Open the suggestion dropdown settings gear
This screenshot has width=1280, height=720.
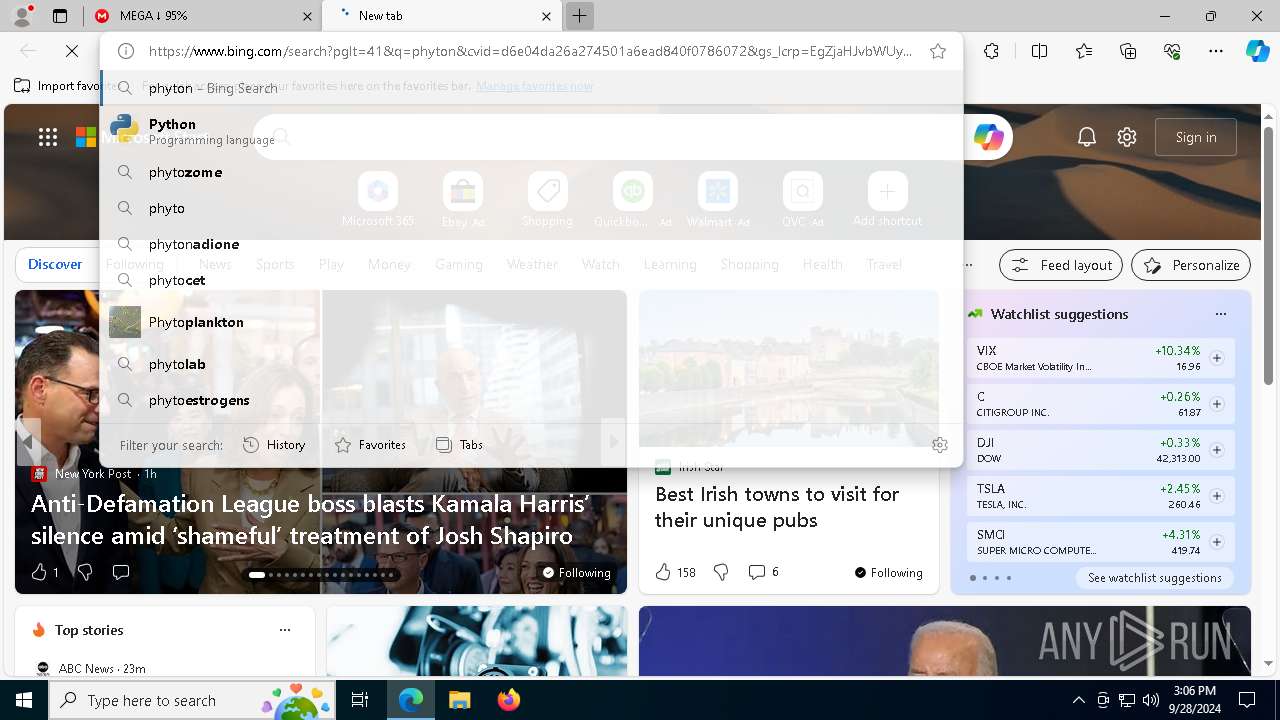point(939,445)
